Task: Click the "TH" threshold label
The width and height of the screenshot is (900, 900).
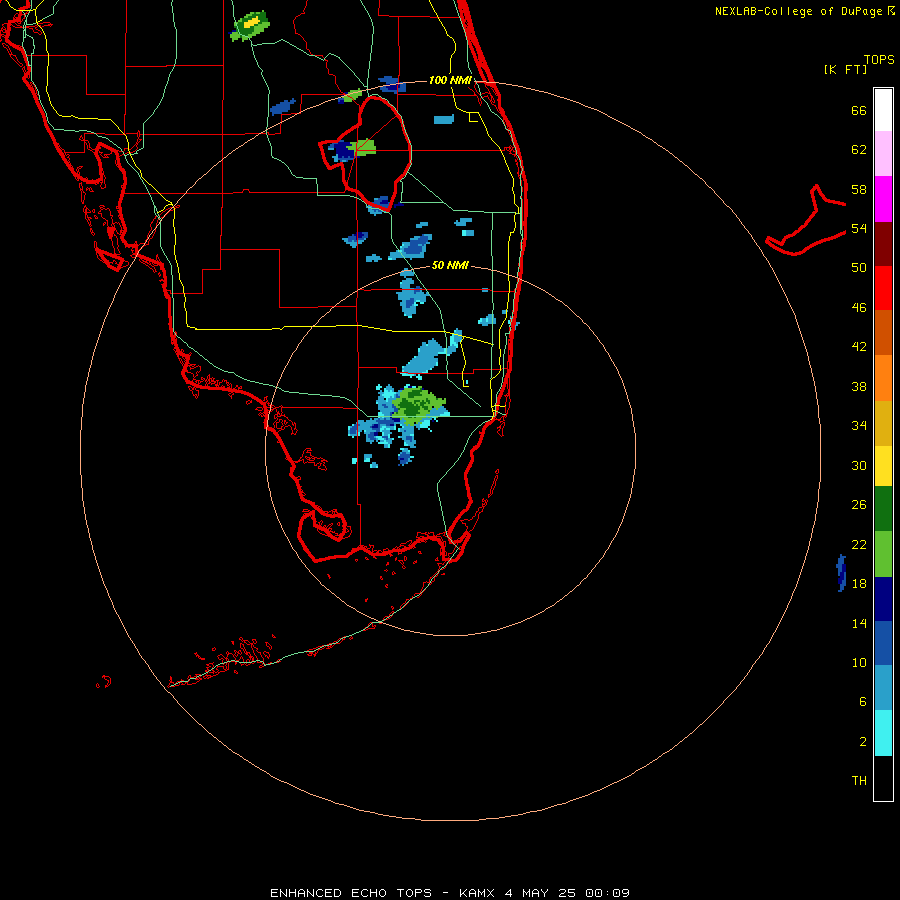Action: [859, 781]
